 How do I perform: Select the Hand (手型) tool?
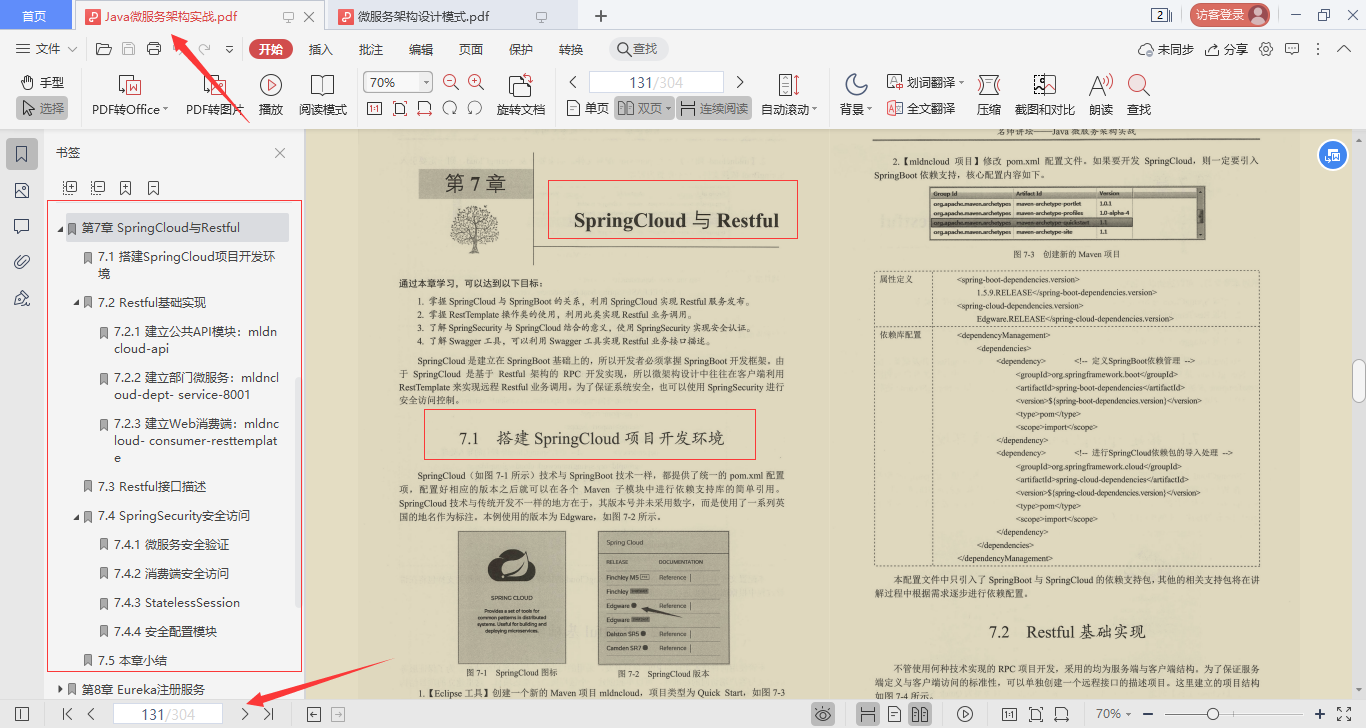(42, 82)
